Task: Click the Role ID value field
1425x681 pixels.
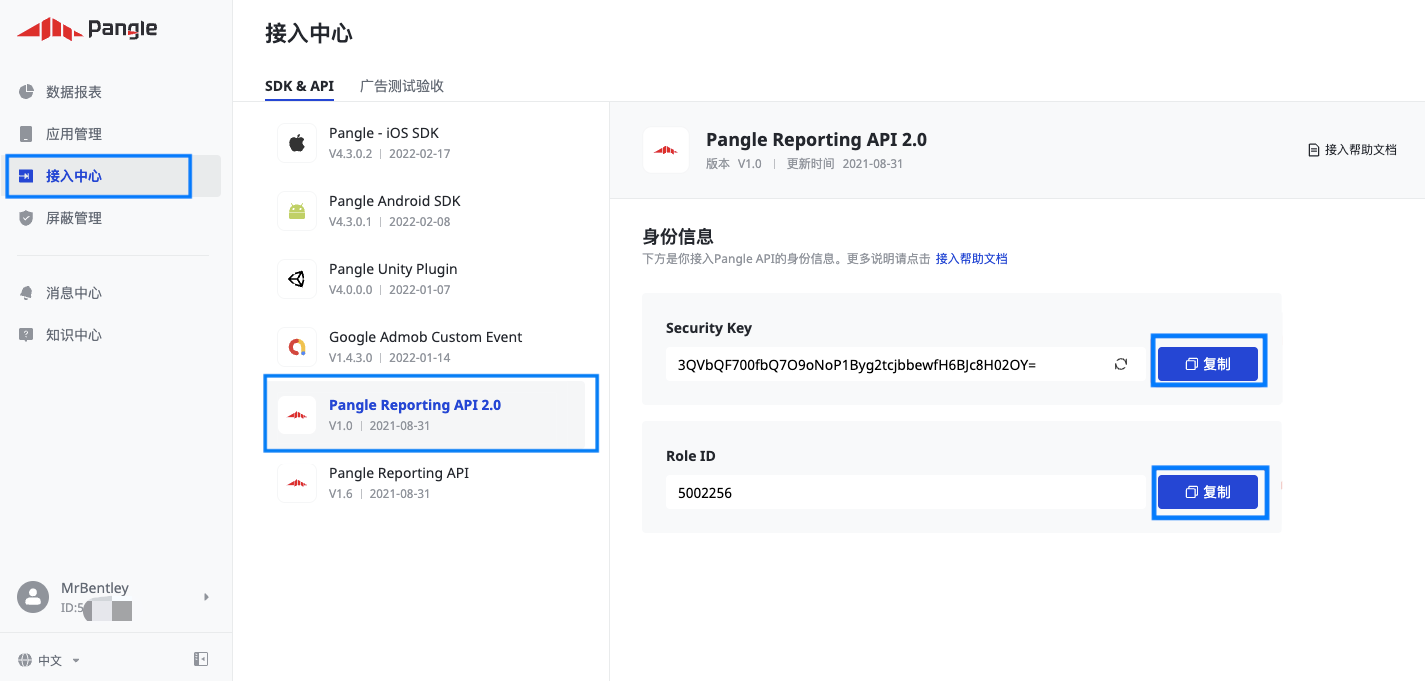Action: click(906, 492)
